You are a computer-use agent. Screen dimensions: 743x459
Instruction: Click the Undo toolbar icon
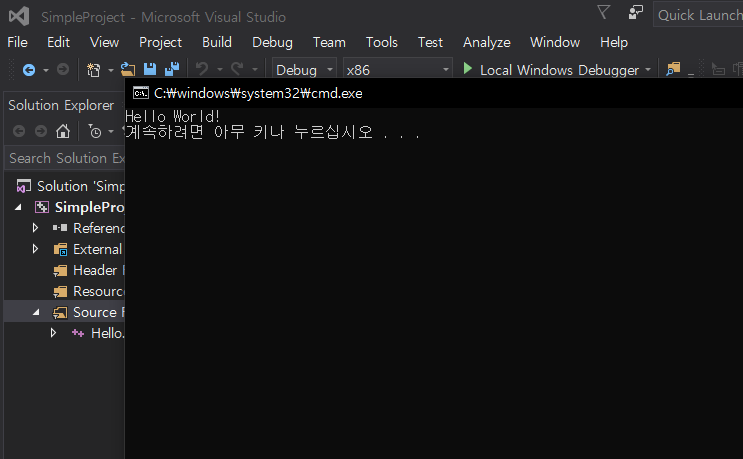click(x=202, y=69)
